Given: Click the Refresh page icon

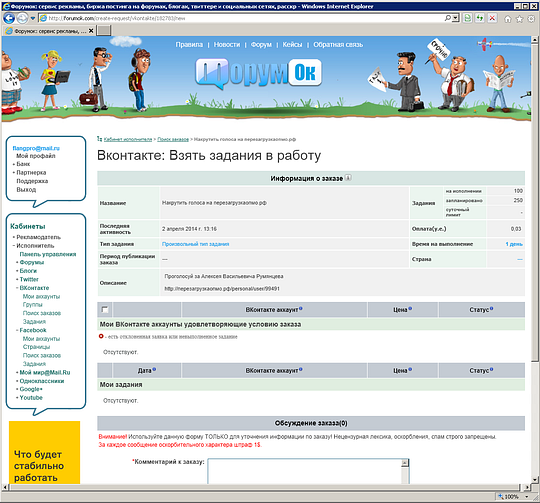Looking at the screenshot, I should [x=479, y=18].
